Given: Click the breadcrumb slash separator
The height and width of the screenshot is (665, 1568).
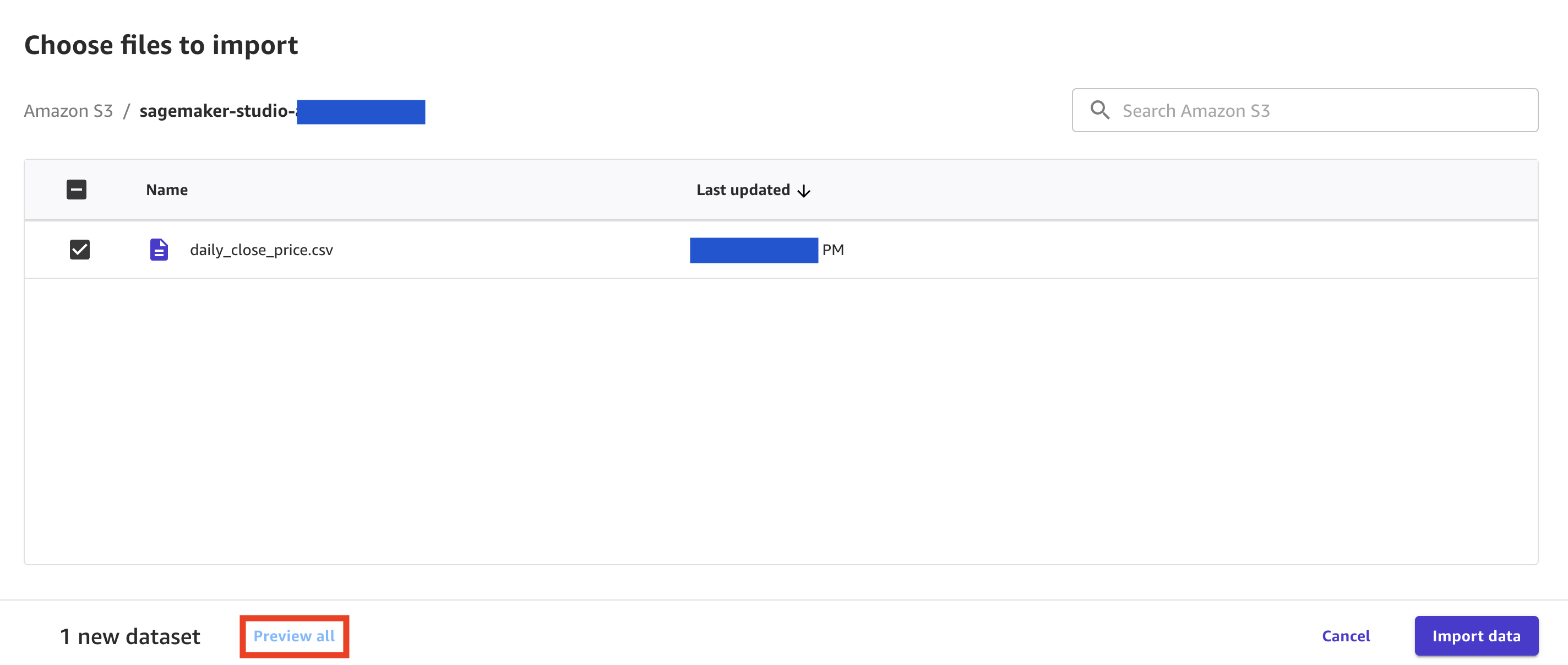Looking at the screenshot, I should click(127, 111).
